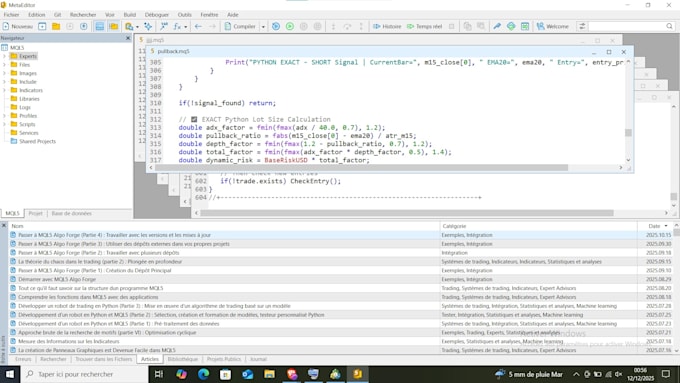Screen dimensions: 680x383
Task: Create a new file with Nouveau
Action: [18, 26]
